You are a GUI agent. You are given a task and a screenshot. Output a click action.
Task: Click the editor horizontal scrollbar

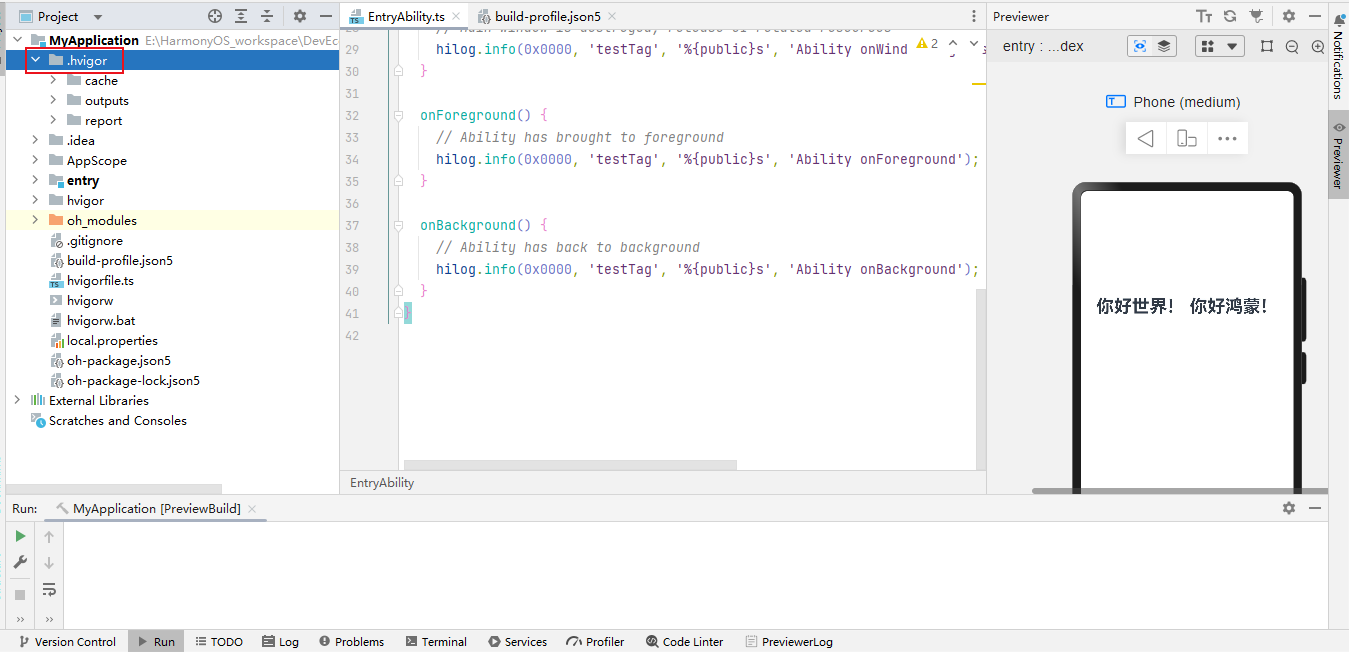(x=570, y=465)
